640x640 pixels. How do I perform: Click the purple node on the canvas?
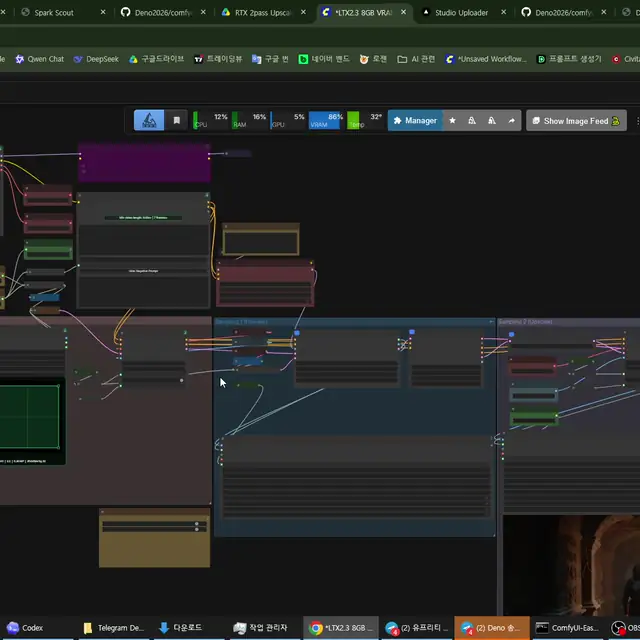pos(144,162)
